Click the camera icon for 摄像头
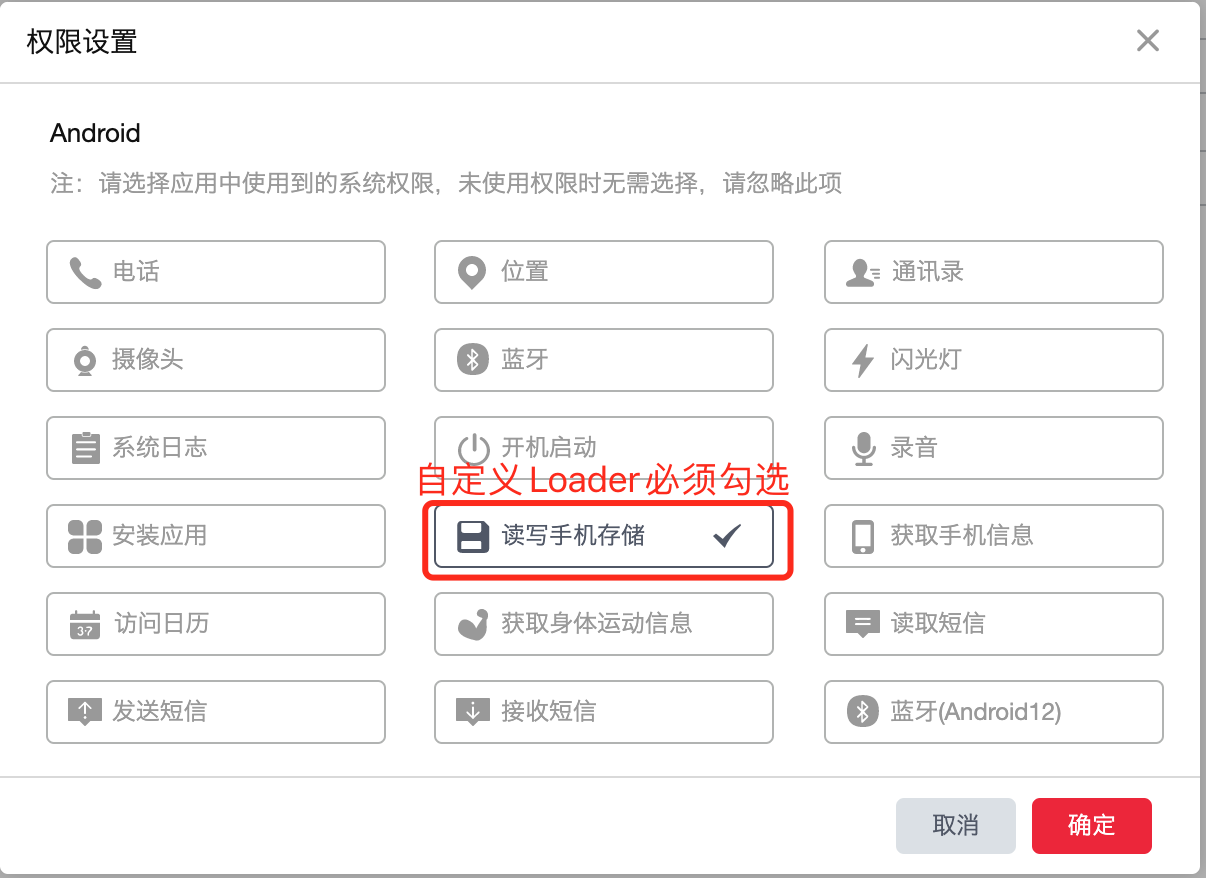 [x=85, y=360]
